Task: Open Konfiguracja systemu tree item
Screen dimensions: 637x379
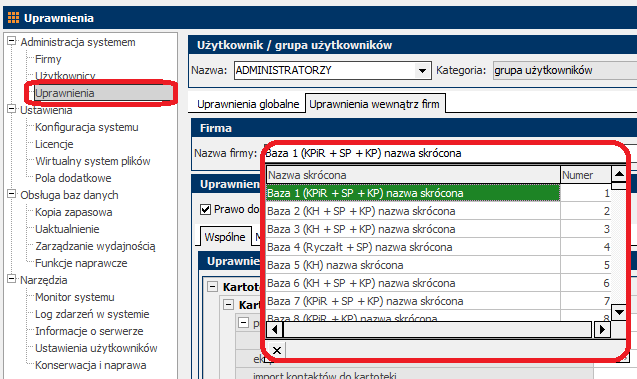Action: (x=87, y=127)
